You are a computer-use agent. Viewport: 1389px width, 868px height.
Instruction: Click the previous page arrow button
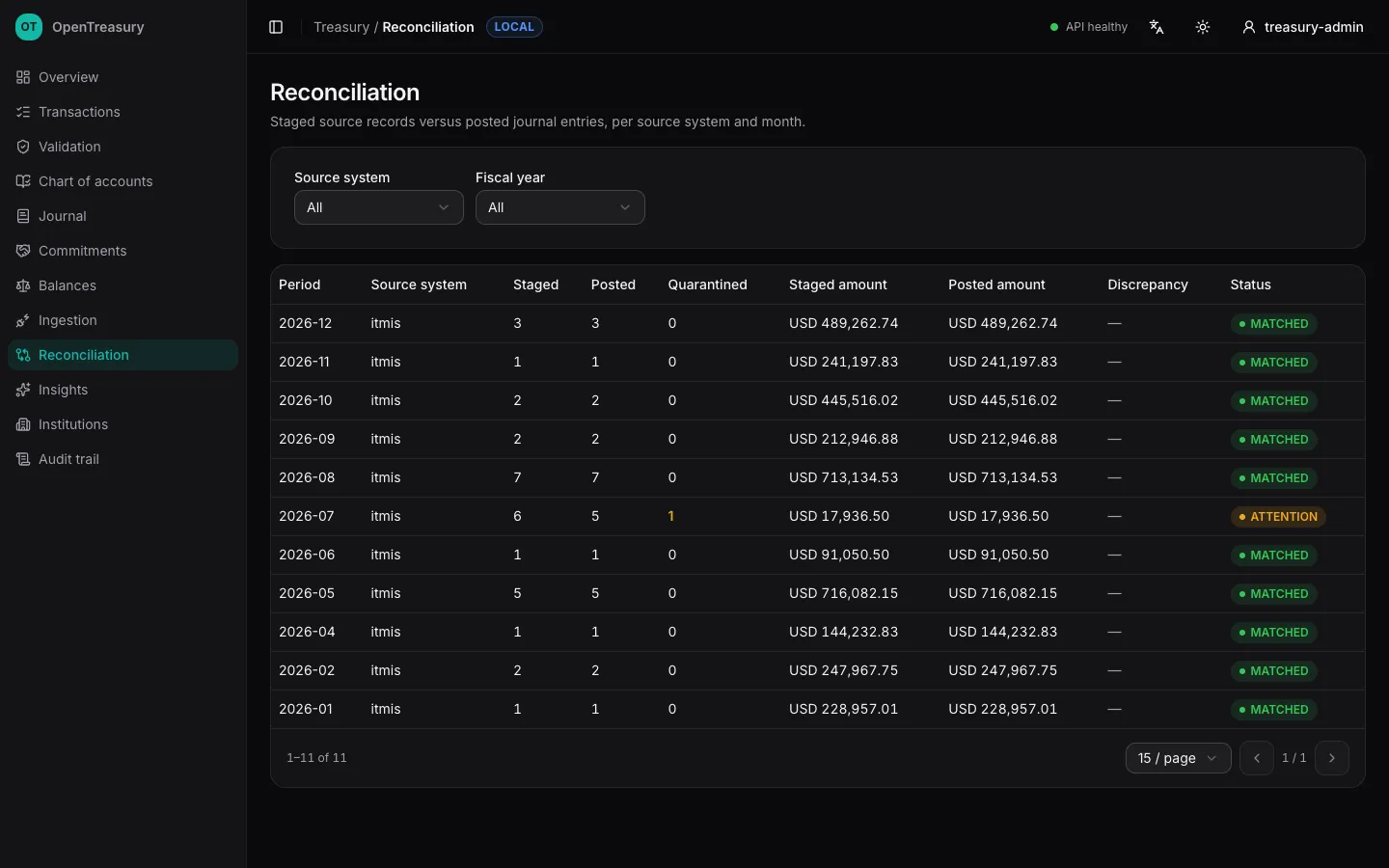click(1257, 758)
